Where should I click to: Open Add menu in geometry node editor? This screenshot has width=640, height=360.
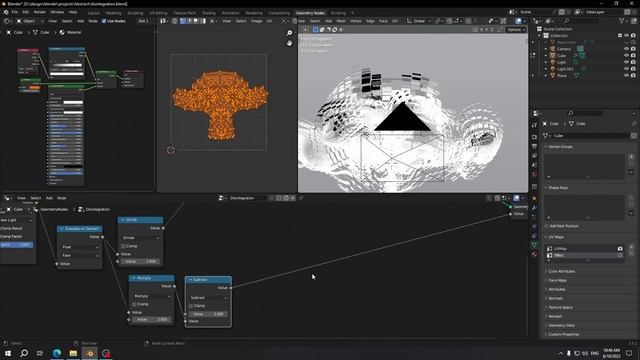point(49,198)
